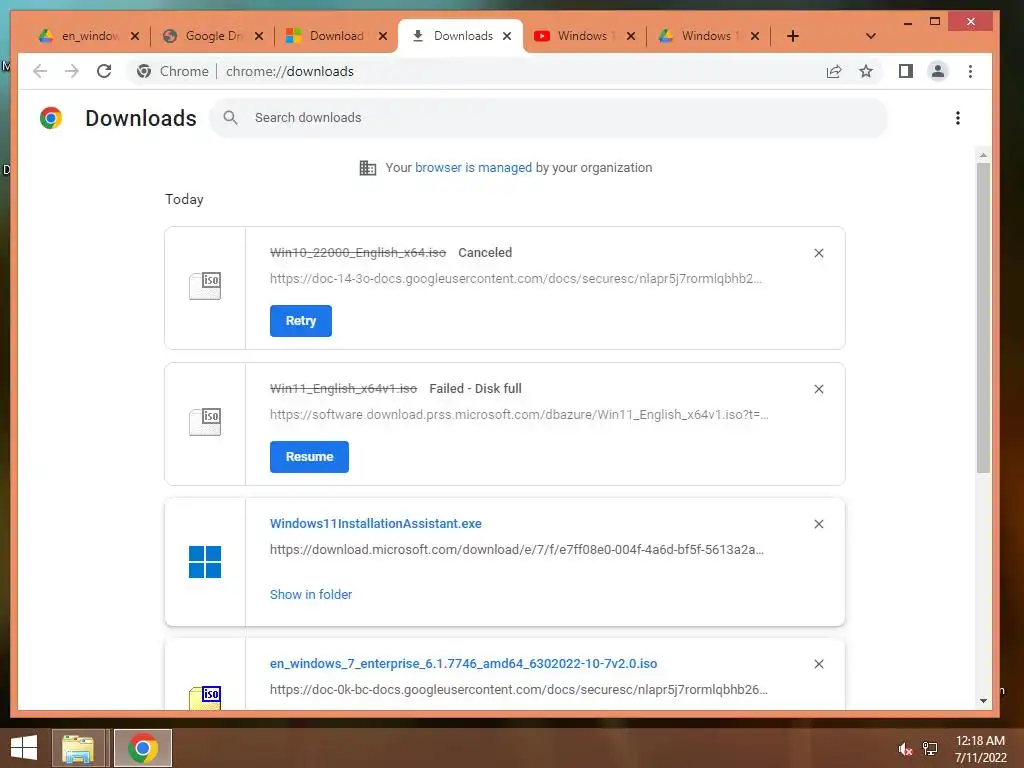The width and height of the screenshot is (1024, 768).
Task: Close the Microsoft Download tab
Action: [383, 36]
